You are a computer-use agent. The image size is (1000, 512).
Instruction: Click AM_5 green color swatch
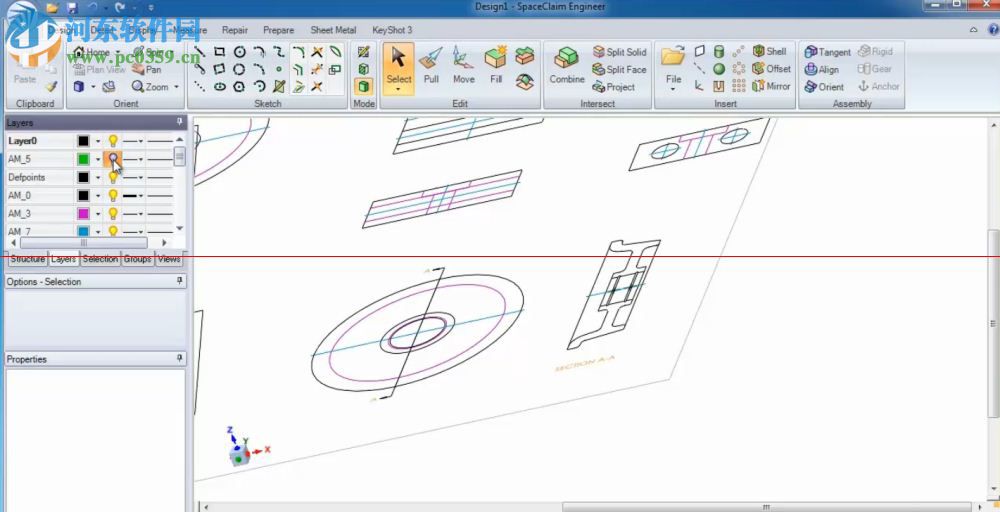[x=84, y=159]
